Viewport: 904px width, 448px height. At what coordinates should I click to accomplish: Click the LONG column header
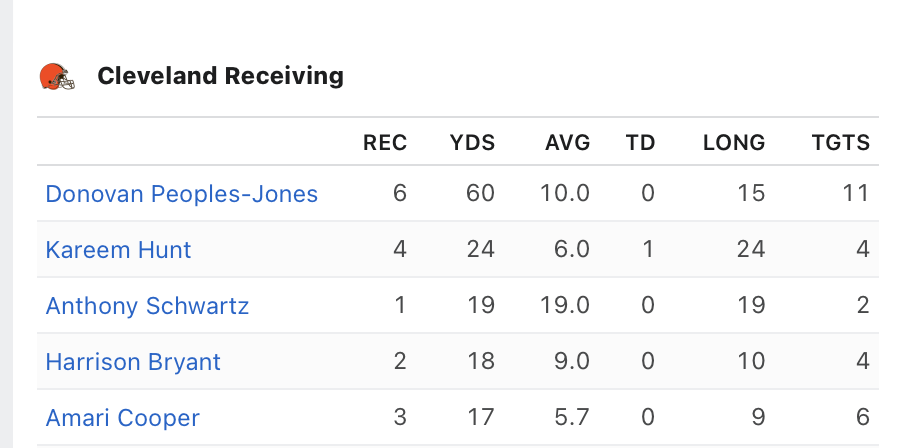(x=734, y=142)
